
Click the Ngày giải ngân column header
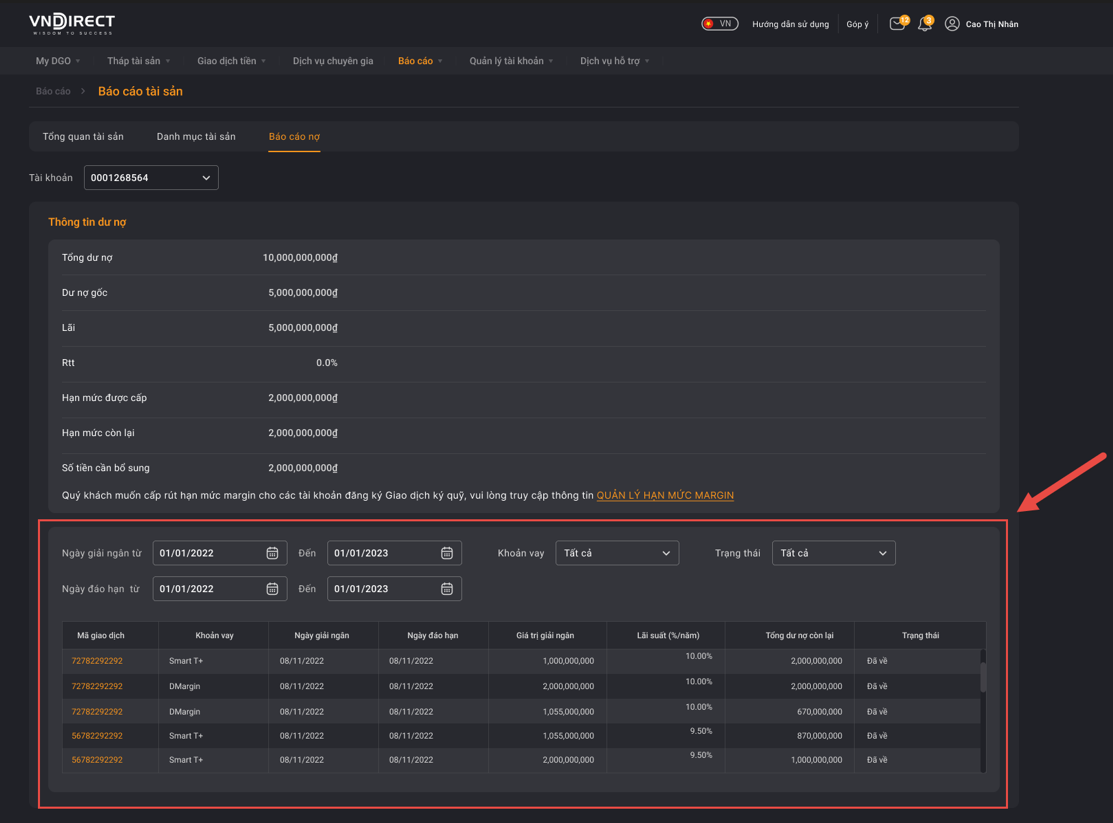[322, 636]
